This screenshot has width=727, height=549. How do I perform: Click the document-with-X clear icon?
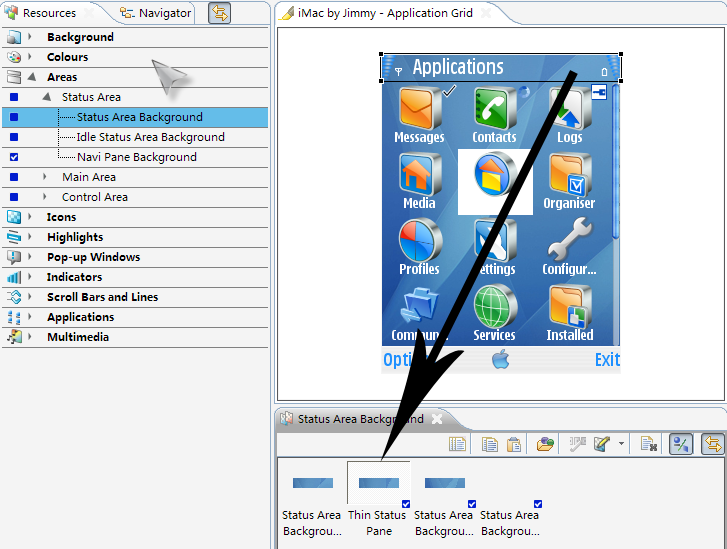tap(648, 444)
